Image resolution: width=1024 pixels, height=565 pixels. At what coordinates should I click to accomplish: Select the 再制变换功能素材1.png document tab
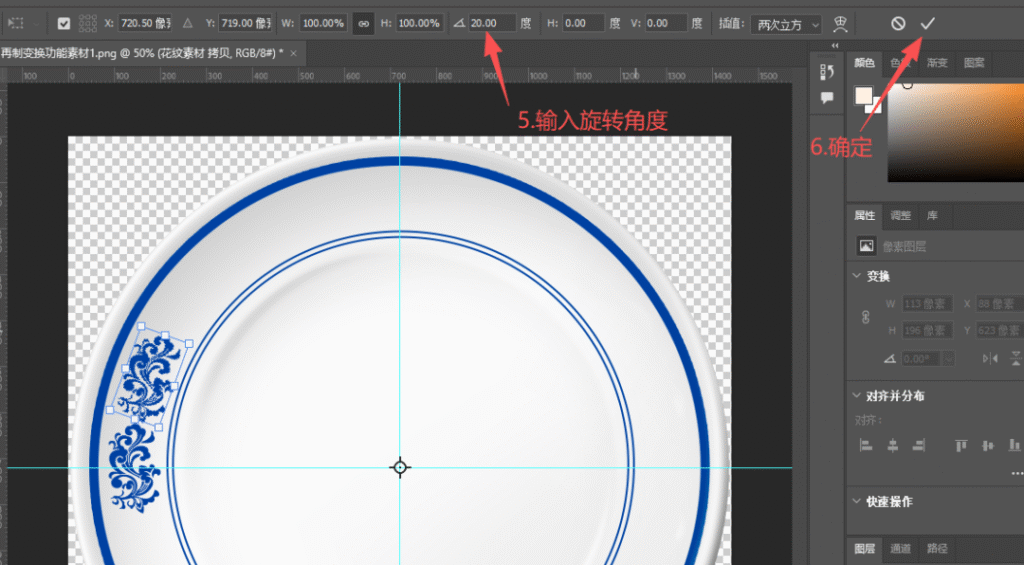pos(142,54)
